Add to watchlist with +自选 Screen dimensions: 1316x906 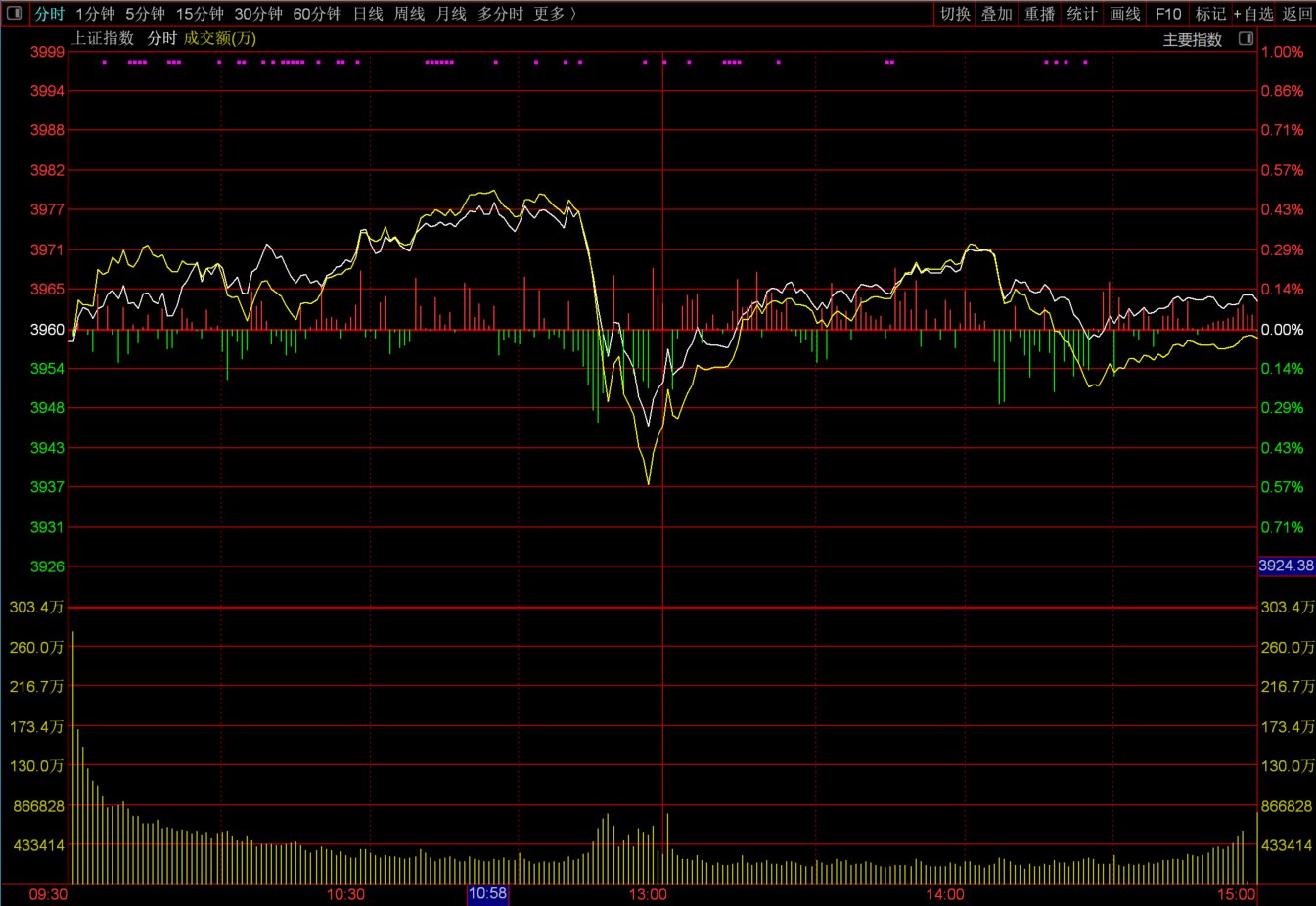pyautogui.click(x=1253, y=14)
